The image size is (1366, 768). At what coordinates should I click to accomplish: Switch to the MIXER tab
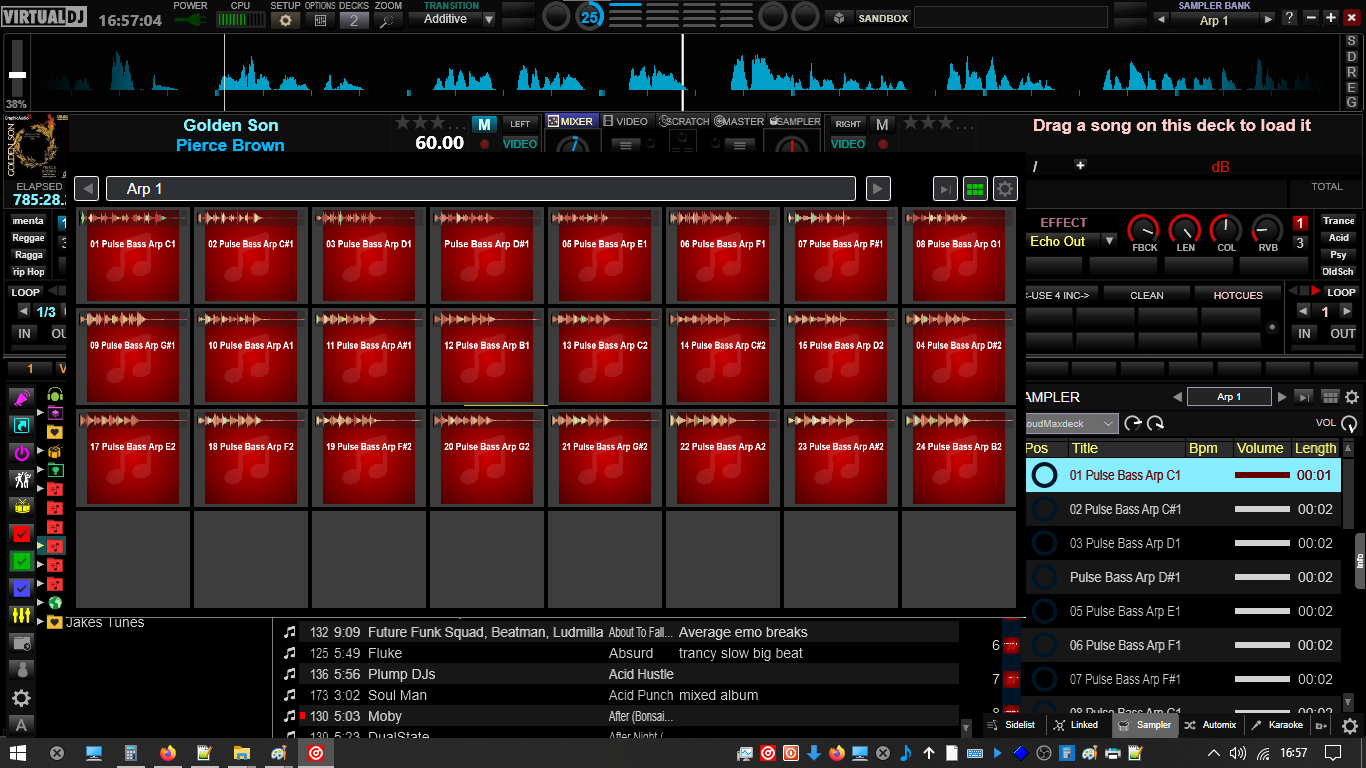pos(570,121)
